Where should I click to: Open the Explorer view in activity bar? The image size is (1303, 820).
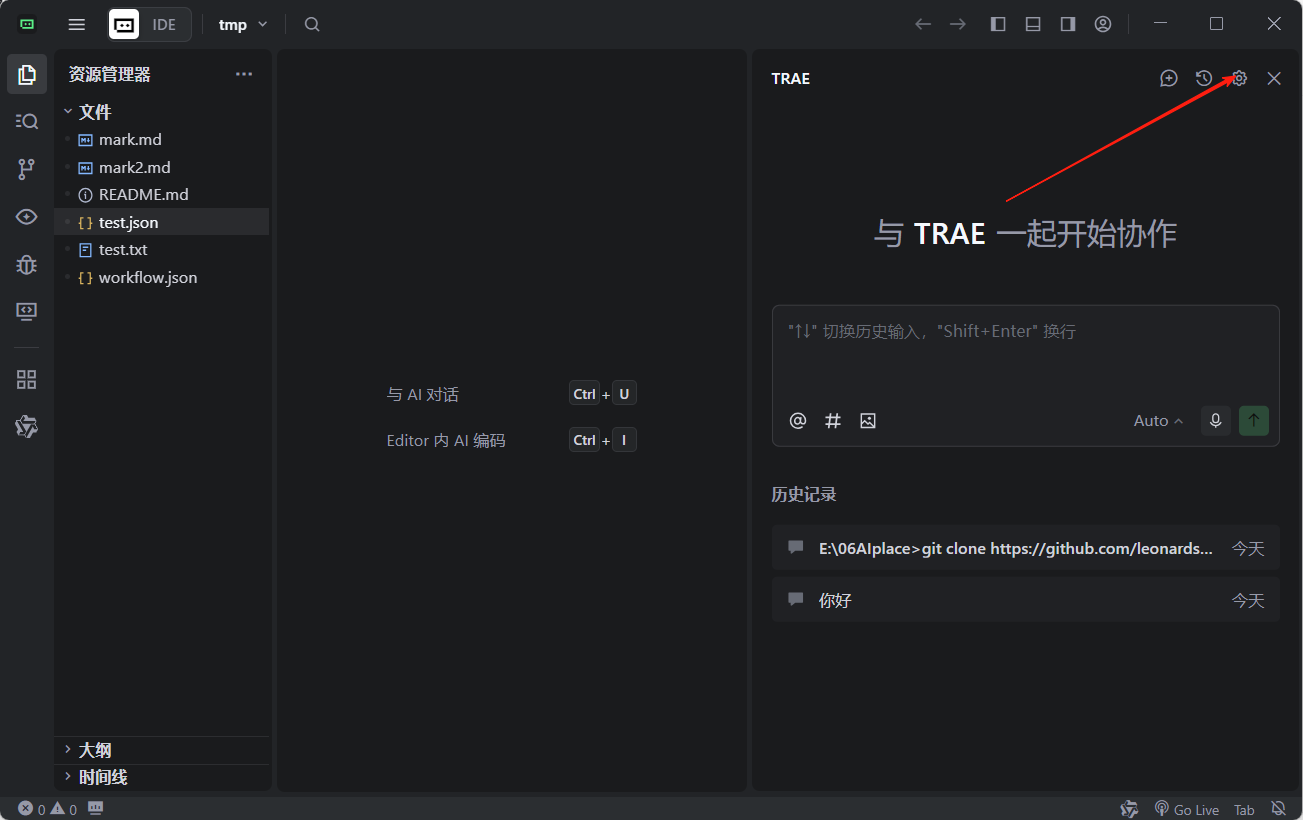click(27, 74)
